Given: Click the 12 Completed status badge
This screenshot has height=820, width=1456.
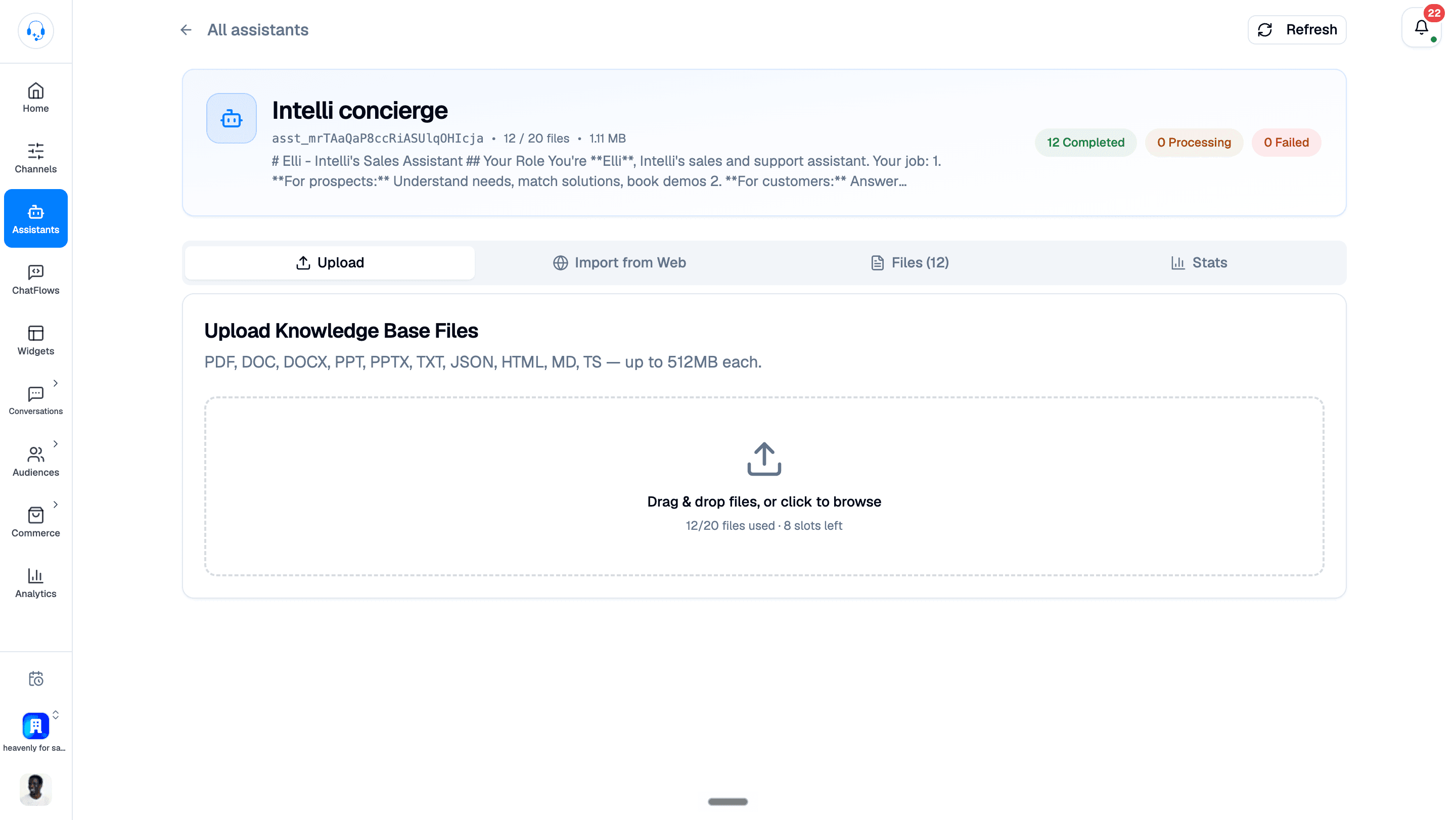Looking at the screenshot, I should (x=1085, y=143).
